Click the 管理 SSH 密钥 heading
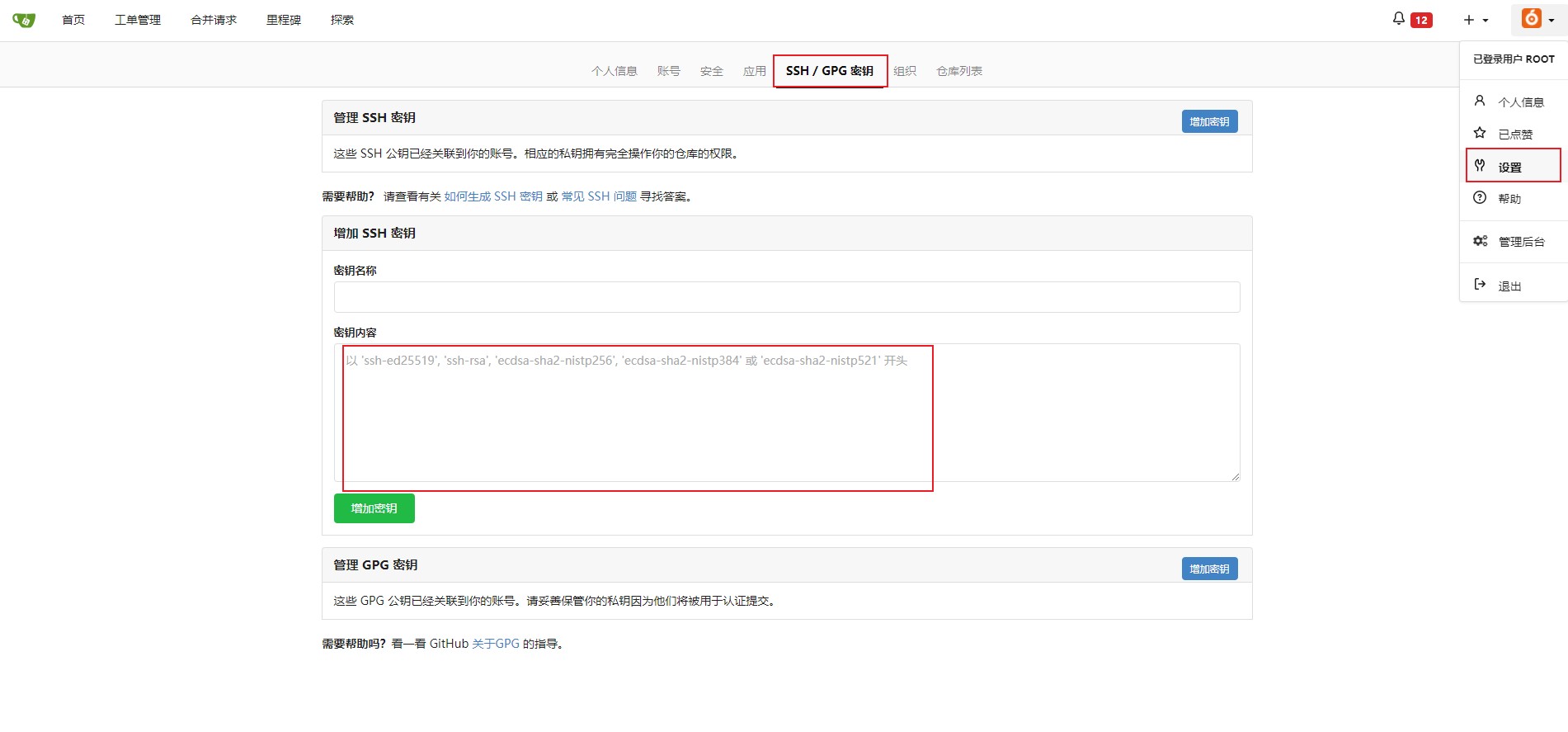The image size is (1568, 732). (374, 118)
